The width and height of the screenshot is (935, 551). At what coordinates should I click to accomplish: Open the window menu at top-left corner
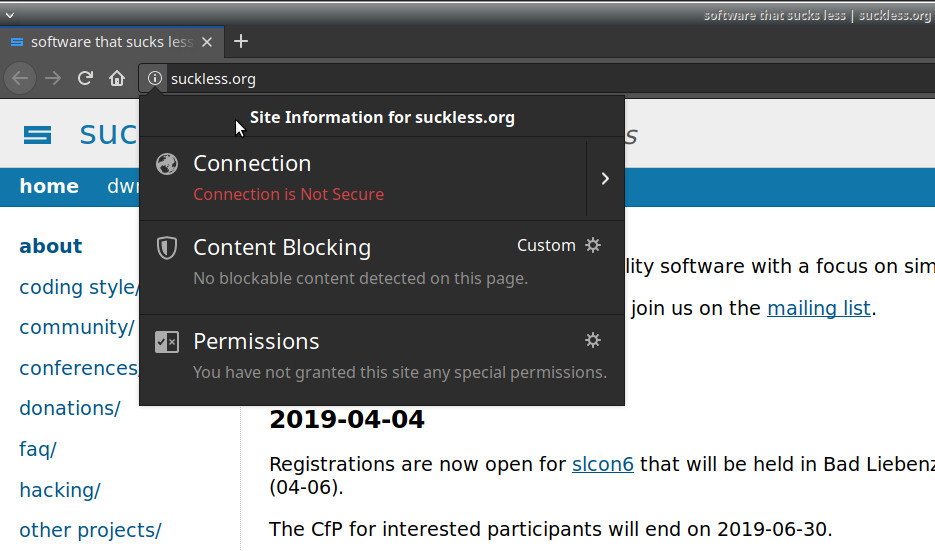9,14
